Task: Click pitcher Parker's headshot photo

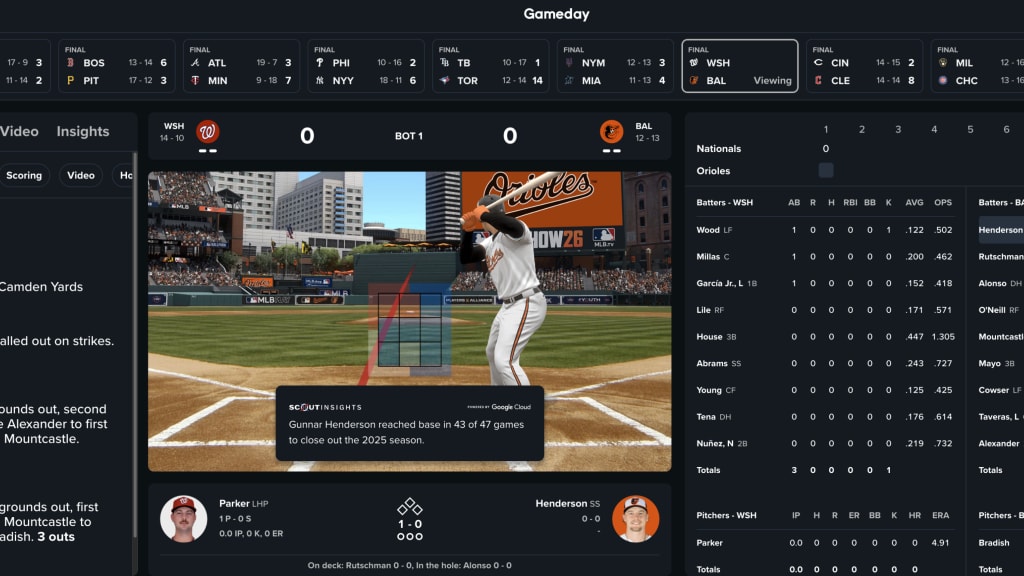Action: (183, 518)
